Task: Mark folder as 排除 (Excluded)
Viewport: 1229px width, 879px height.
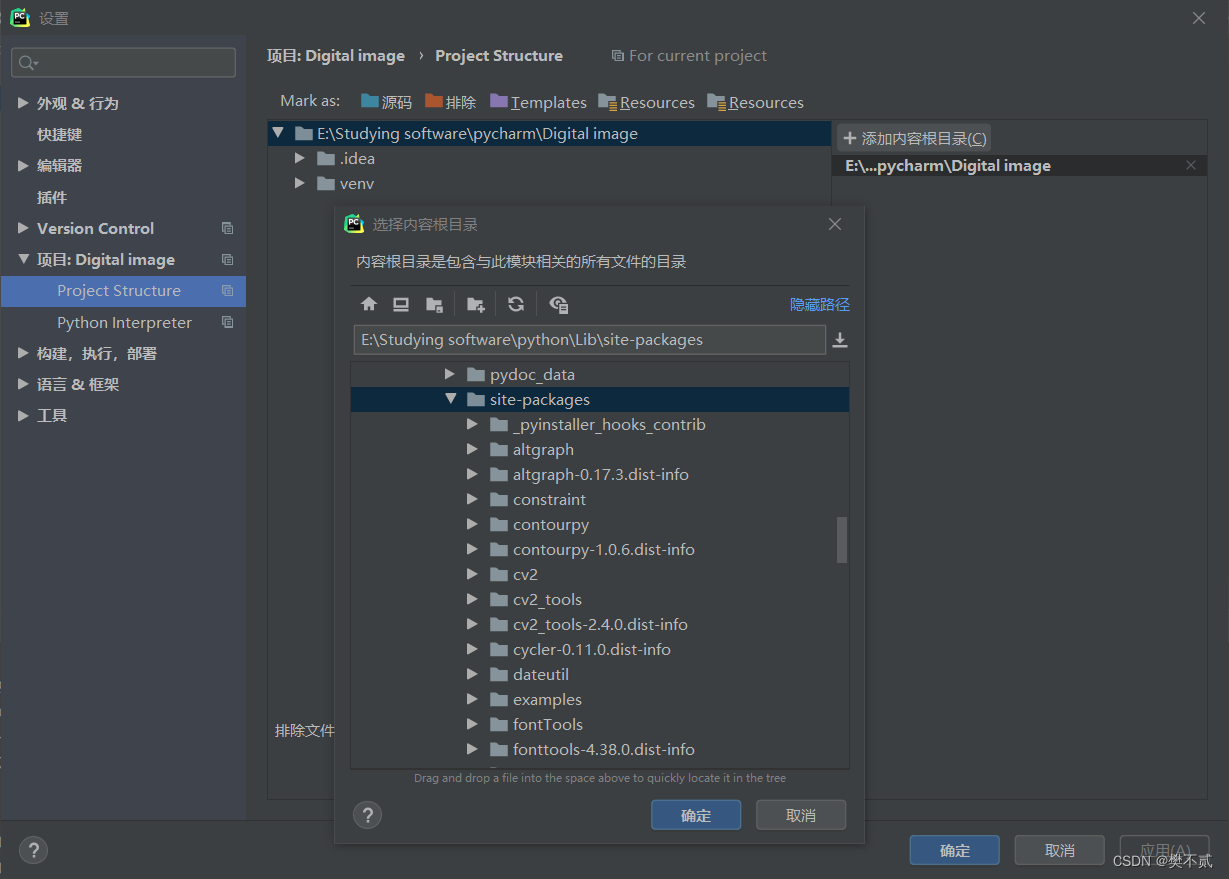Action: [x=450, y=102]
